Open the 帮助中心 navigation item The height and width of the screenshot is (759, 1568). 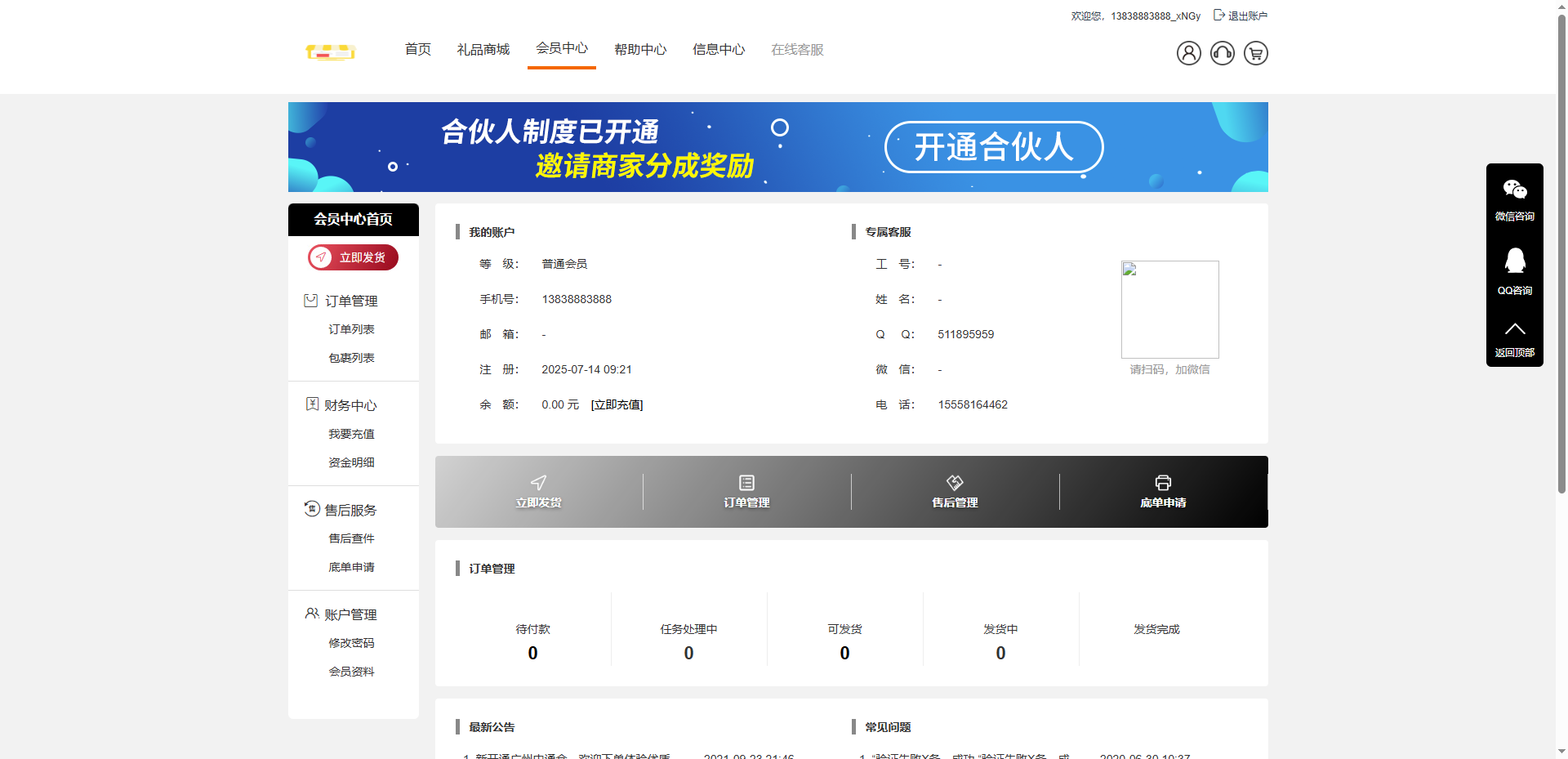(640, 50)
